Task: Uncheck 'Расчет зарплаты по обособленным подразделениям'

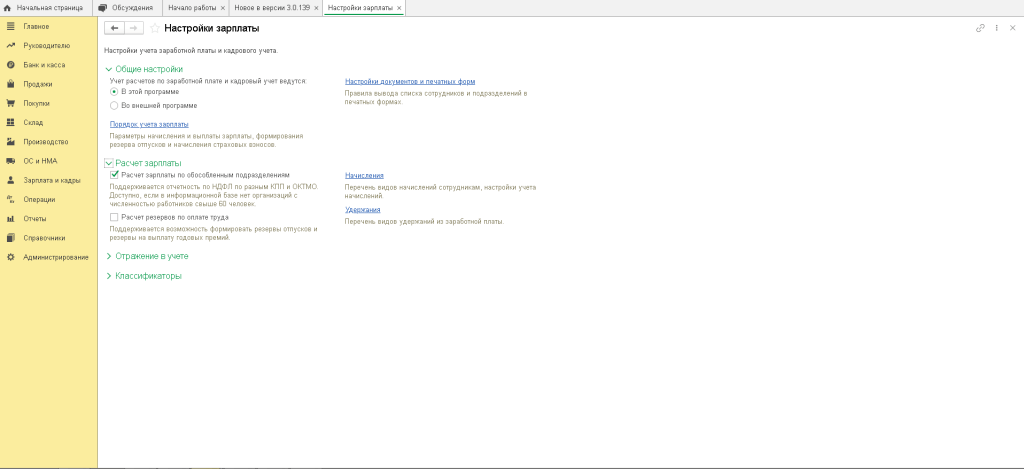Action: point(114,175)
